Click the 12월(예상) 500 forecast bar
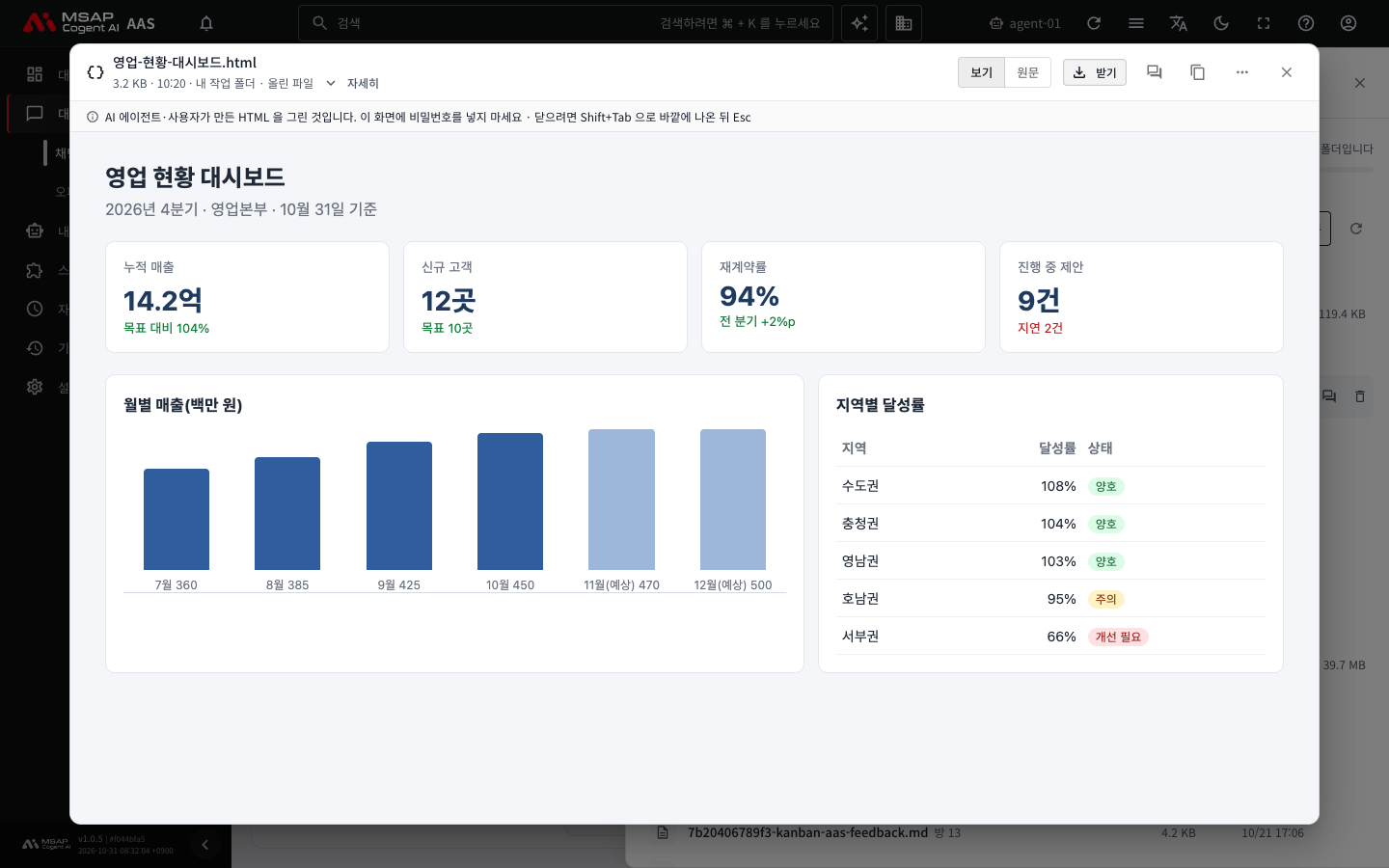The width and height of the screenshot is (1389, 868). [x=733, y=500]
